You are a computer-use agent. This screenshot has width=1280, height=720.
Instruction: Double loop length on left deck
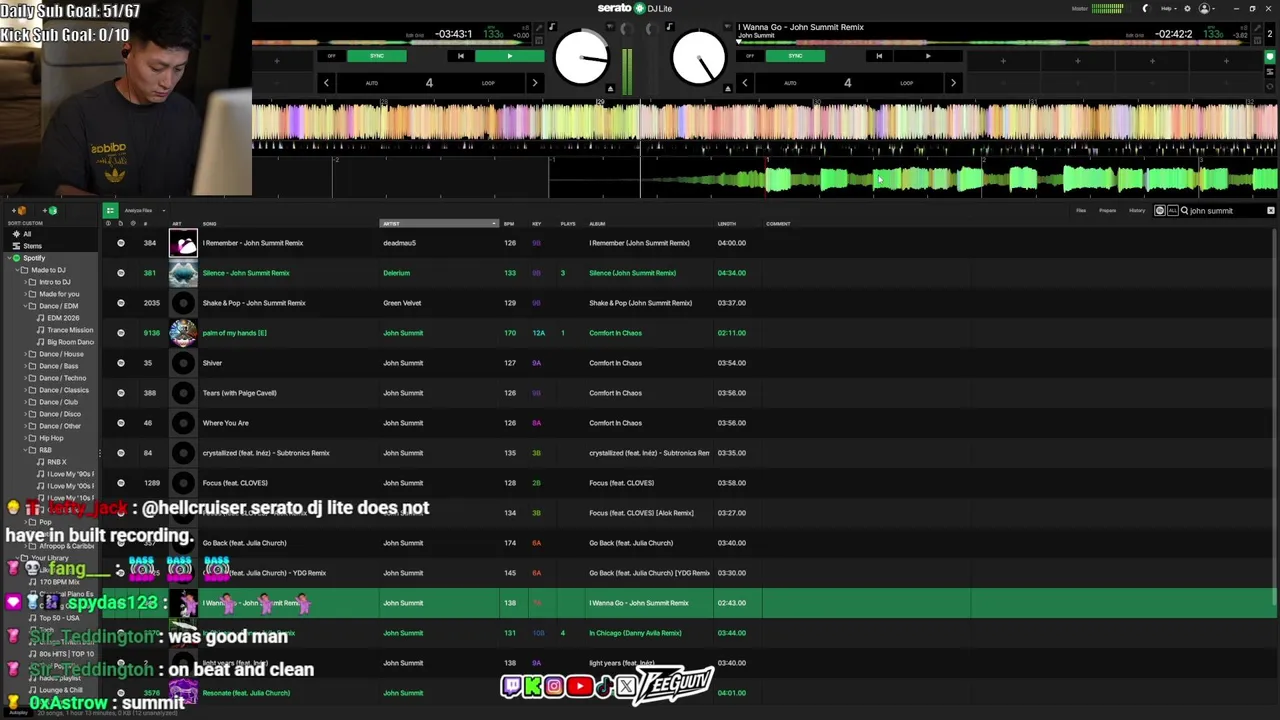[535, 83]
